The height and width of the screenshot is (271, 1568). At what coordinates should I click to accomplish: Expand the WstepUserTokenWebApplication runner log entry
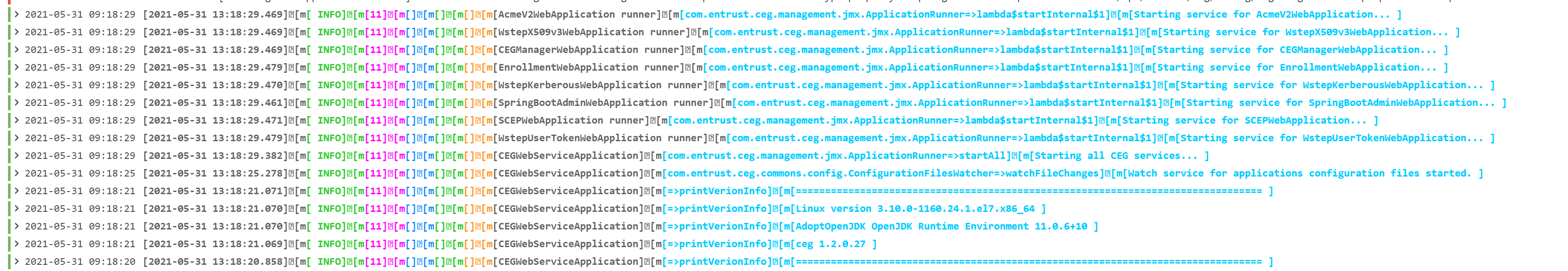(17, 138)
